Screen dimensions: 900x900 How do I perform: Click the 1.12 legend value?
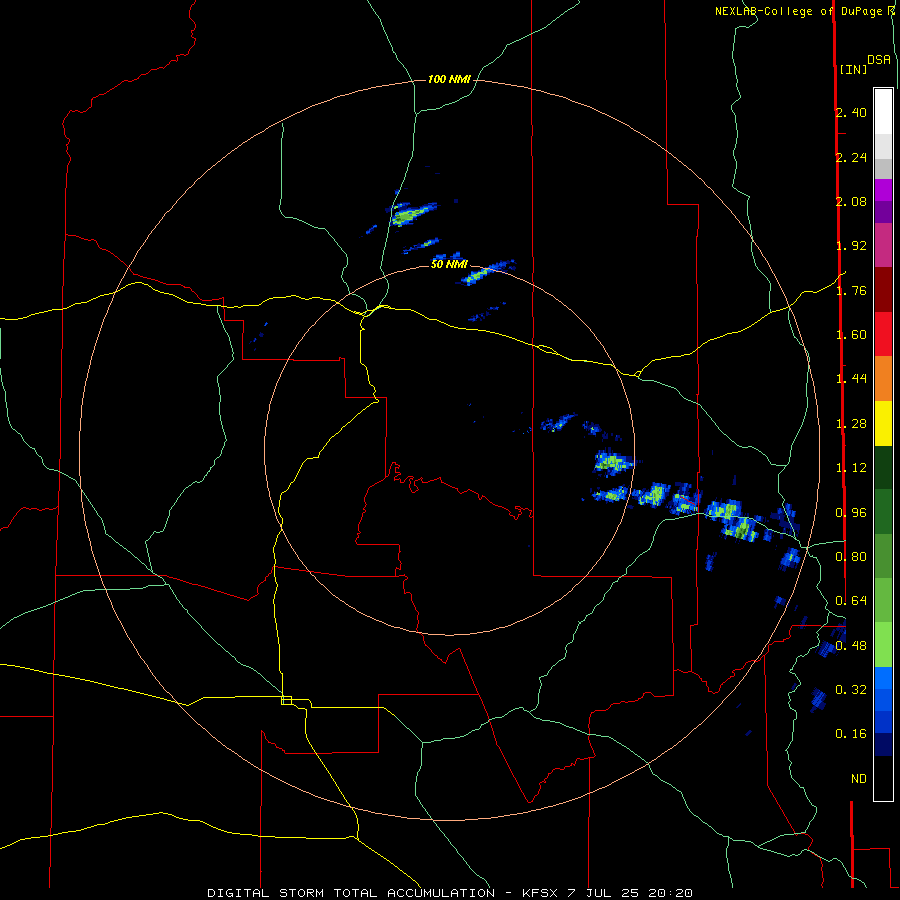(851, 468)
